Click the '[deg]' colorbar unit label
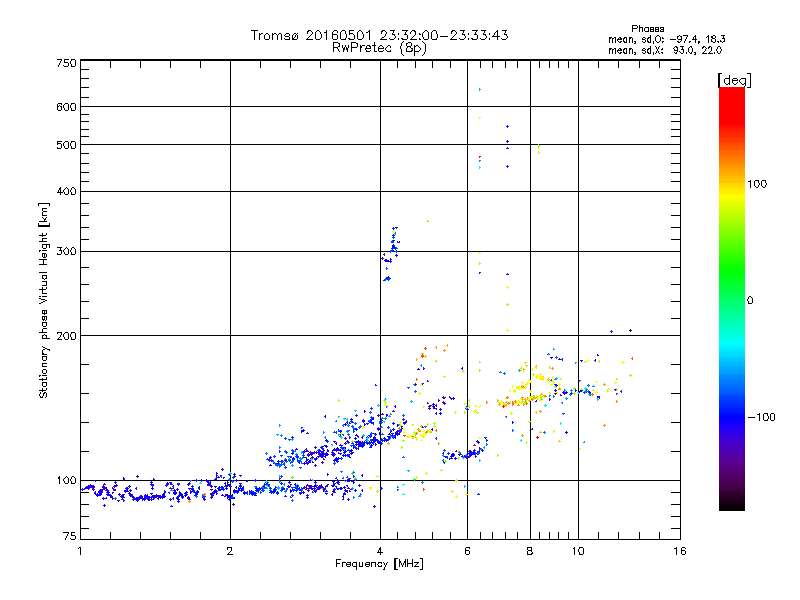Image resolution: width=800 pixels, height=600 pixels. pyautogui.click(x=734, y=80)
